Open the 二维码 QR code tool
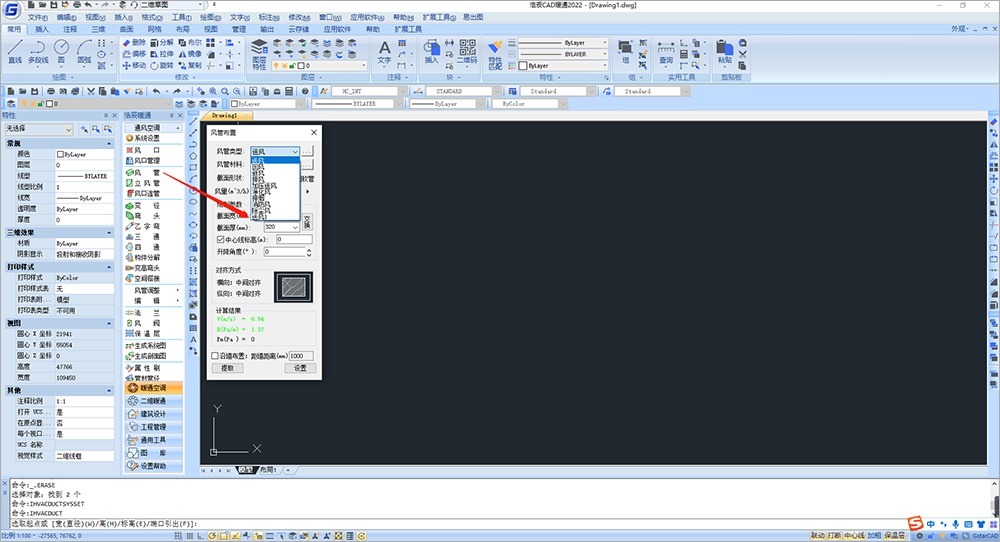1000x542 pixels. (x=467, y=51)
